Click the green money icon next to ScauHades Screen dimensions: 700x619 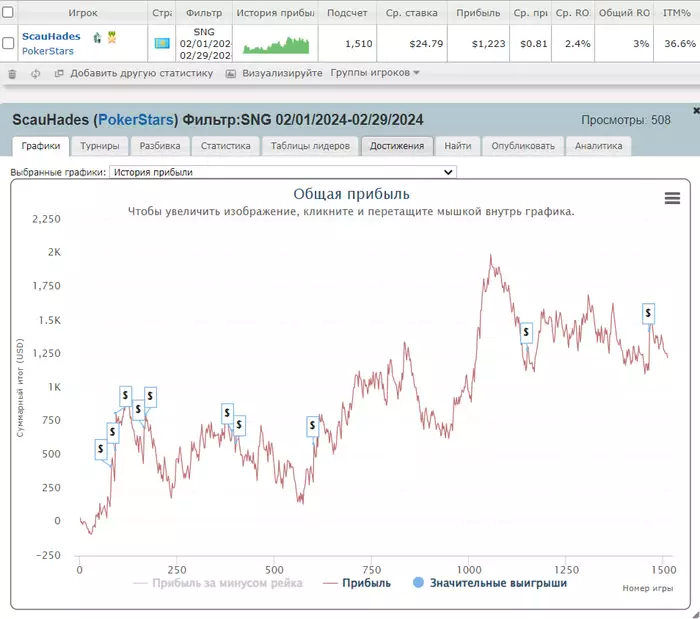(97, 37)
